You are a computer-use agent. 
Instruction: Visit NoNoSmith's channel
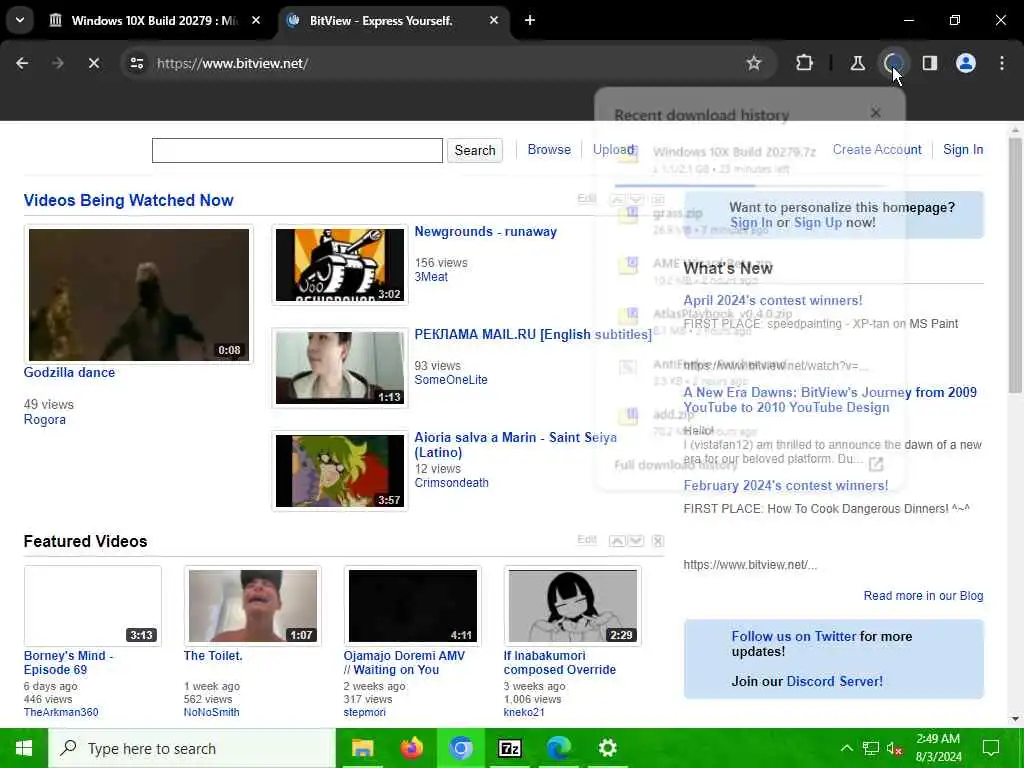point(212,712)
